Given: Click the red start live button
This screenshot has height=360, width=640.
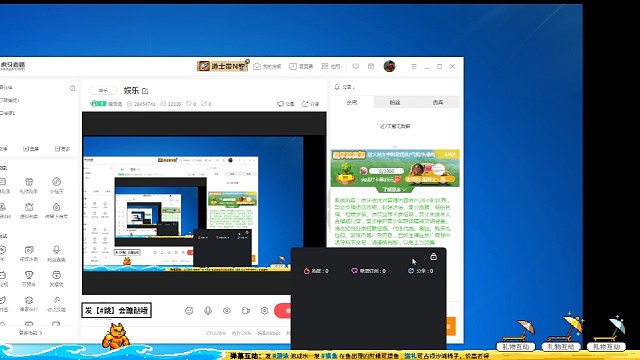Looking at the screenshot, I should coord(283,311).
